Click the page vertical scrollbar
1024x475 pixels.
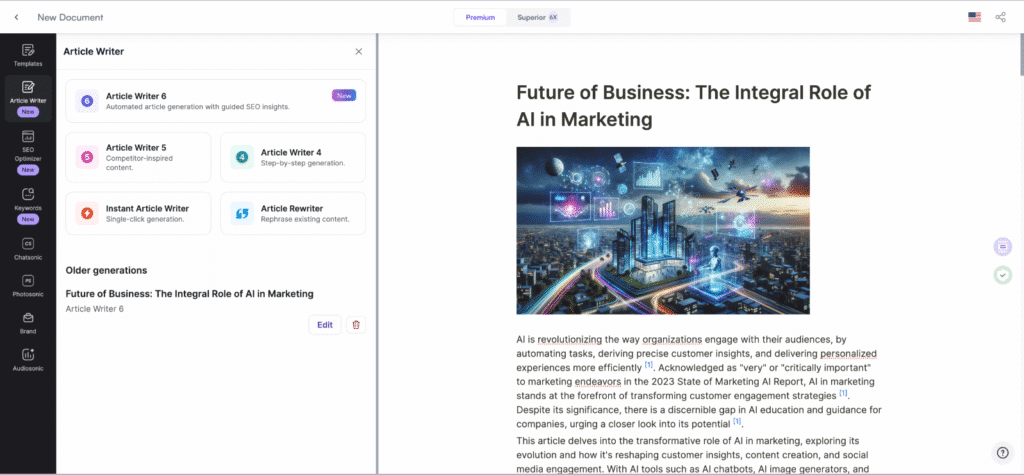pyautogui.click(x=1021, y=56)
